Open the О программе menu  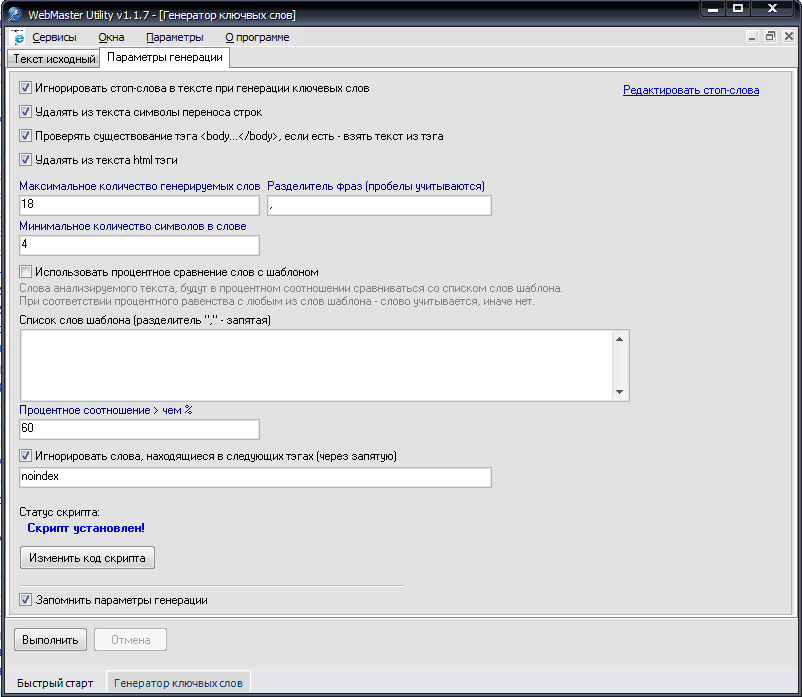(x=257, y=37)
